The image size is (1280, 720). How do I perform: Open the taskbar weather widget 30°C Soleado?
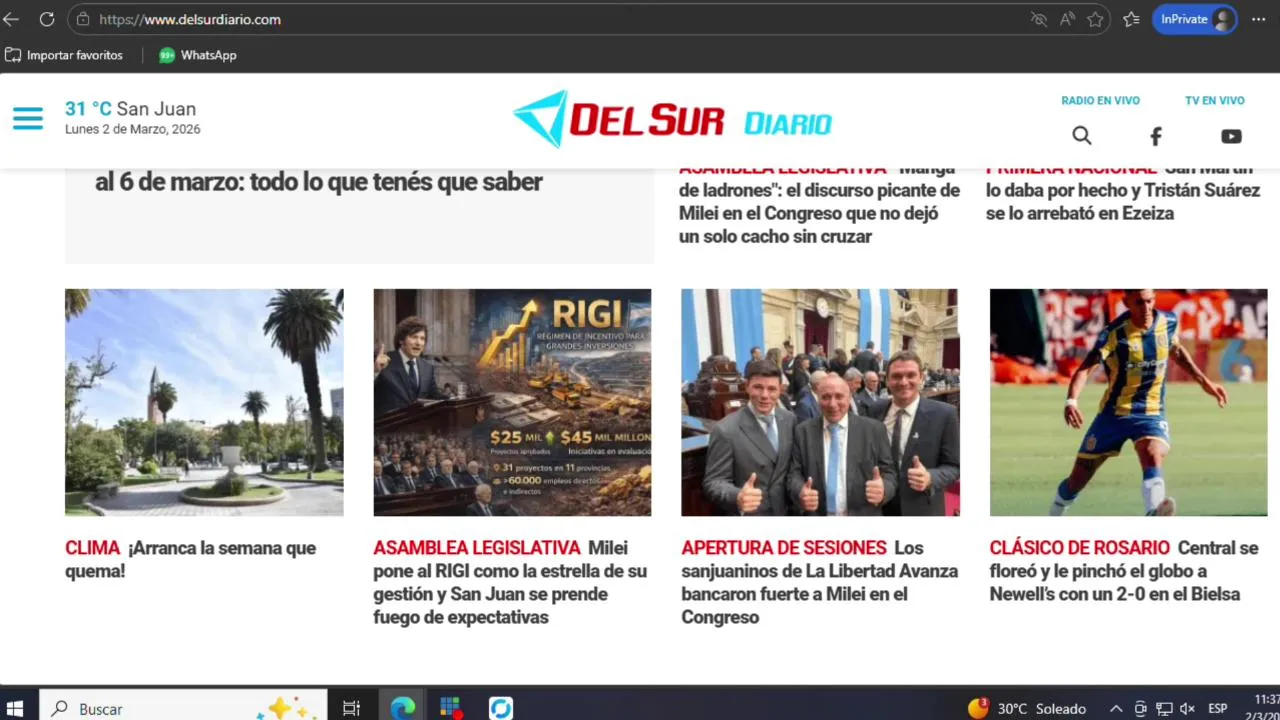tap(1027, 708)
